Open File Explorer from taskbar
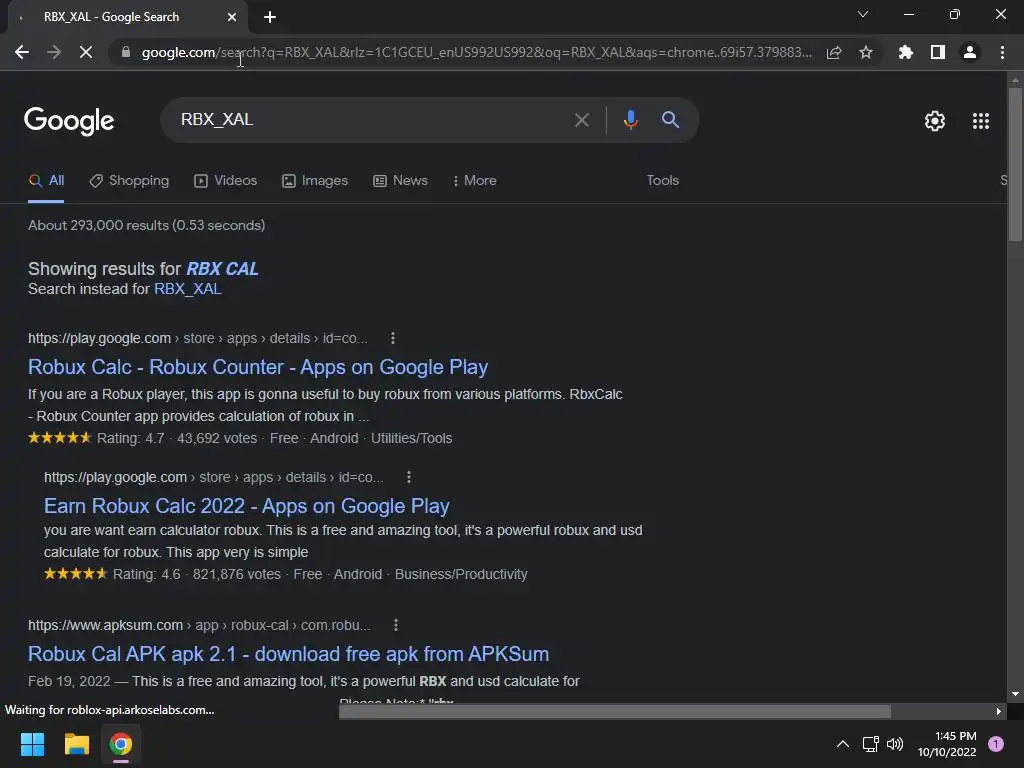 [x=76, y=744]
